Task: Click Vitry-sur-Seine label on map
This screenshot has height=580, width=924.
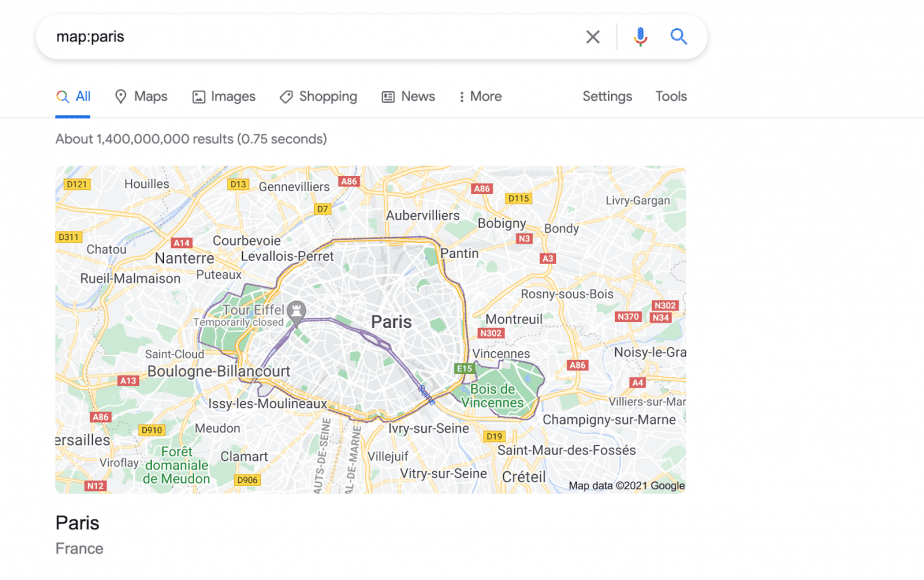Action: tap(443, 474)
